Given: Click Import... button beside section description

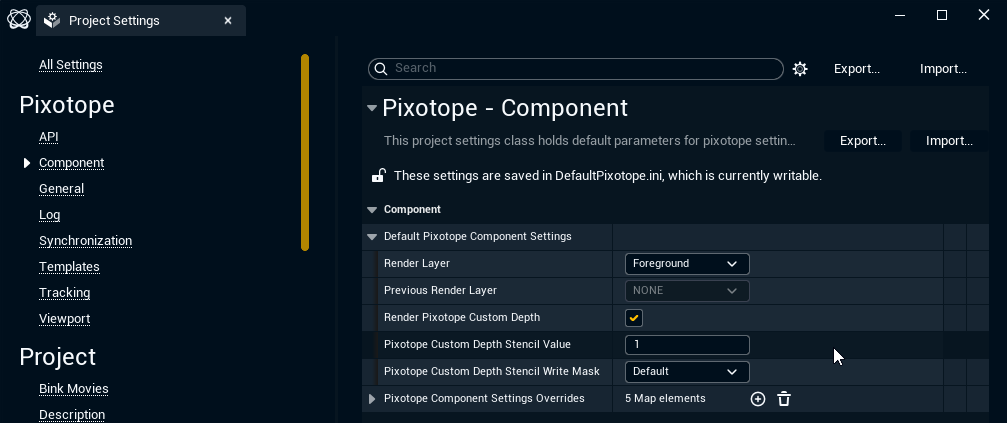Looking at the screenshot, I should (x=949, y=141).
